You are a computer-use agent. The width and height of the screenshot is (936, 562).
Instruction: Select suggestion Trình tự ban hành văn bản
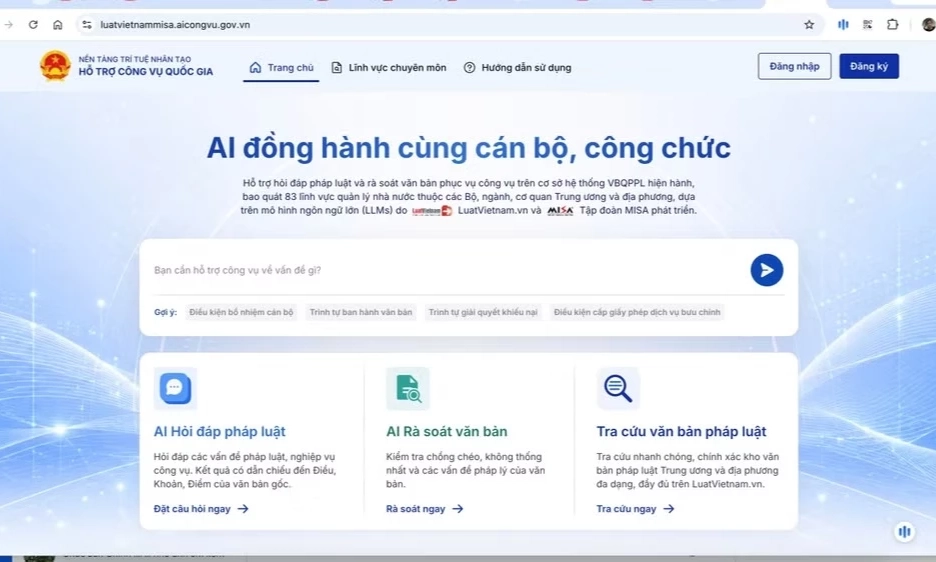[x=361, y=312]
